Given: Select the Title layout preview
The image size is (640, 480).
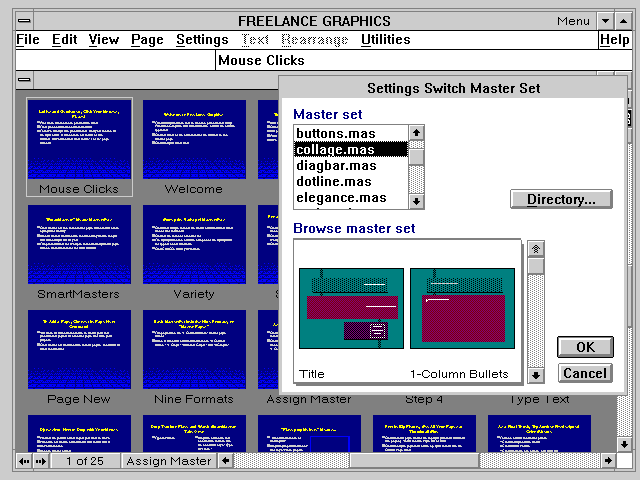Looking at the screenshot, I should point(351,309).
